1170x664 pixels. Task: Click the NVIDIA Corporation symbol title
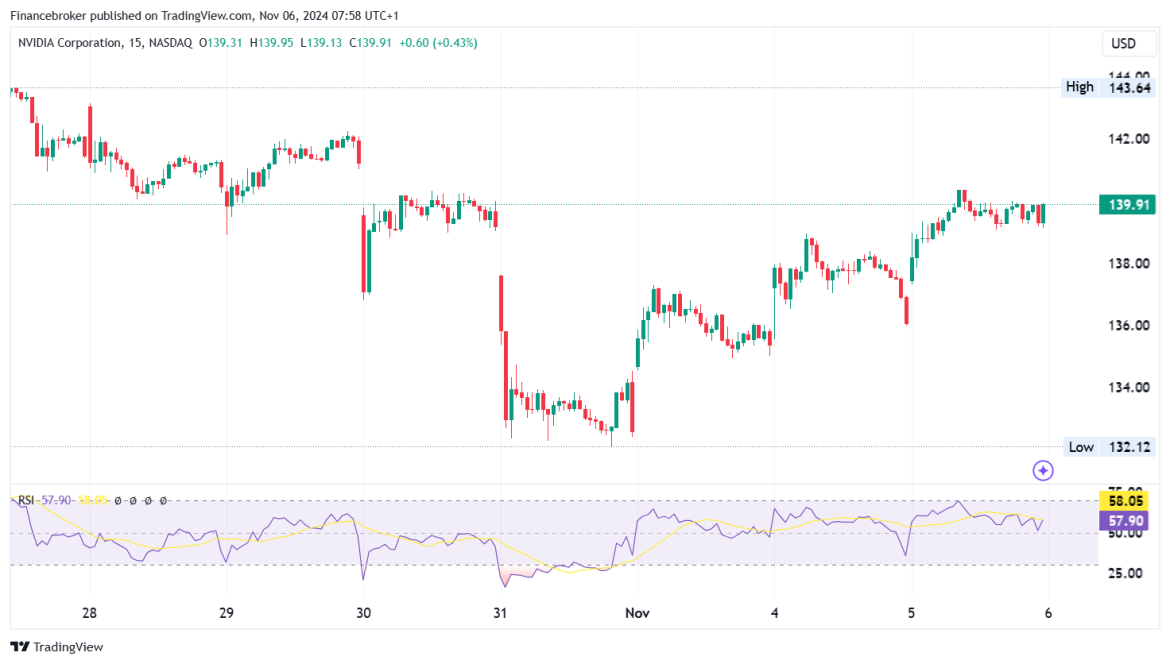coord(69,43)
